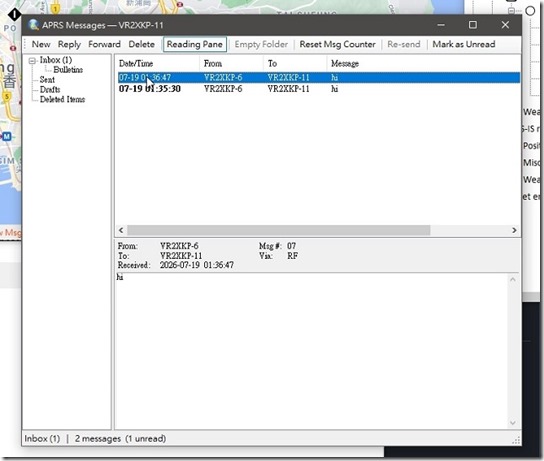Select the unread message from 01:35:30
The width and height of the screenshot is (544, 461).
pyautogui.click(x=318, y=89)
